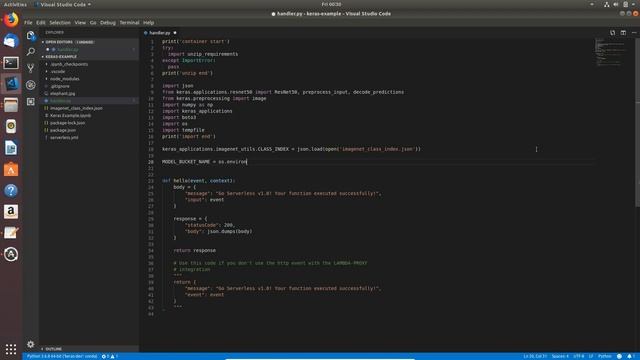The image size is (640, 360).
Task: Show Applications grid at dock bottom
Action: tap(11, 349)
